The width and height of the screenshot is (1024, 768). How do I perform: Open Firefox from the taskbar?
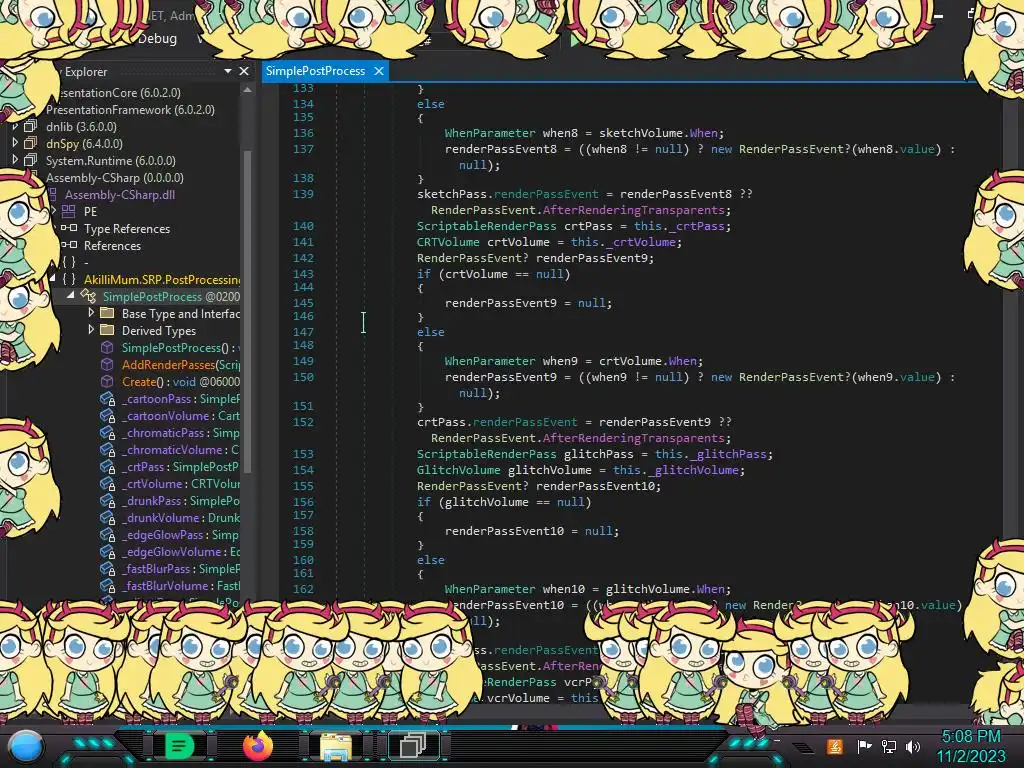pos(257,746)
